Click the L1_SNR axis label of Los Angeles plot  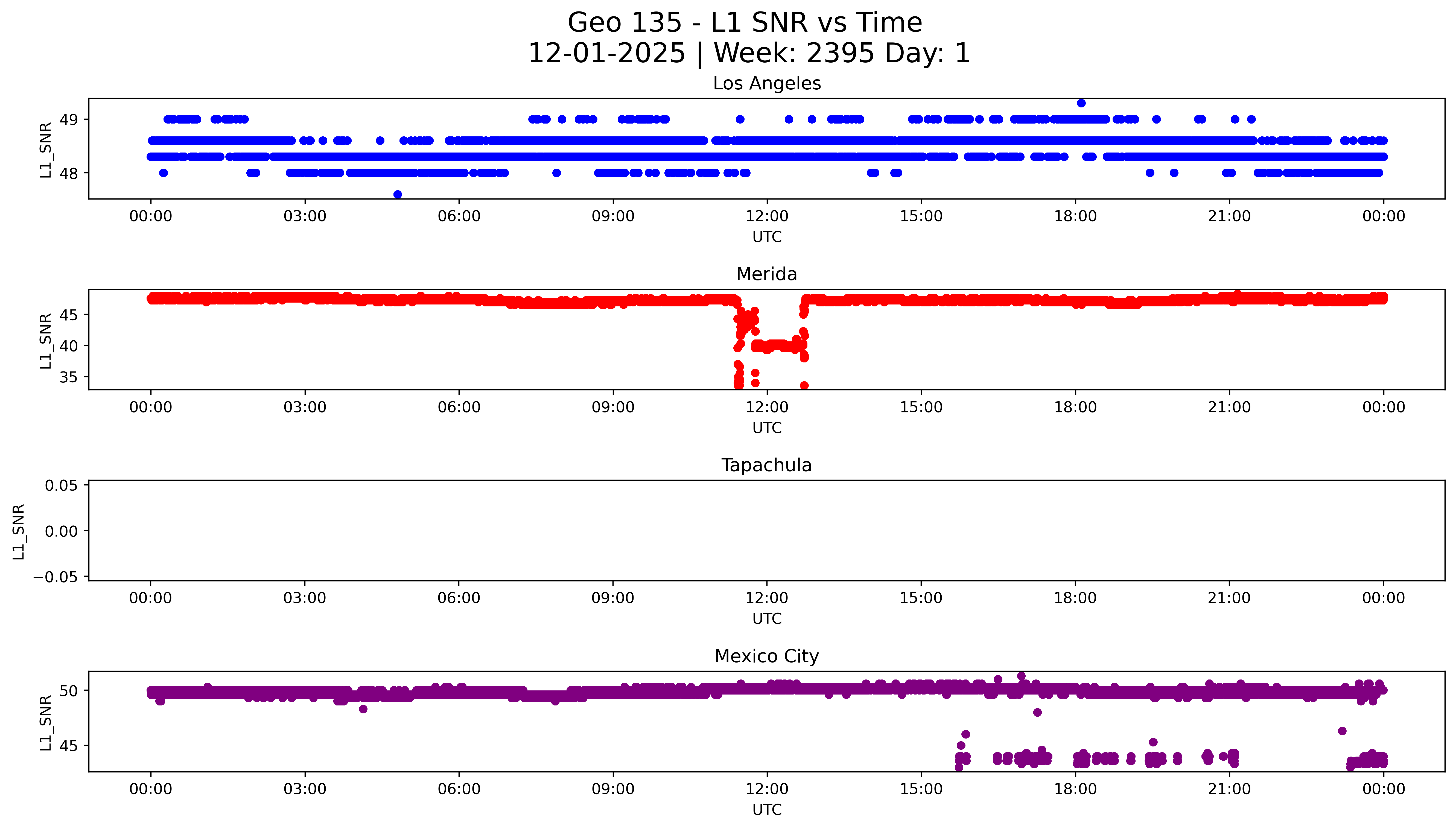[46, 150]
